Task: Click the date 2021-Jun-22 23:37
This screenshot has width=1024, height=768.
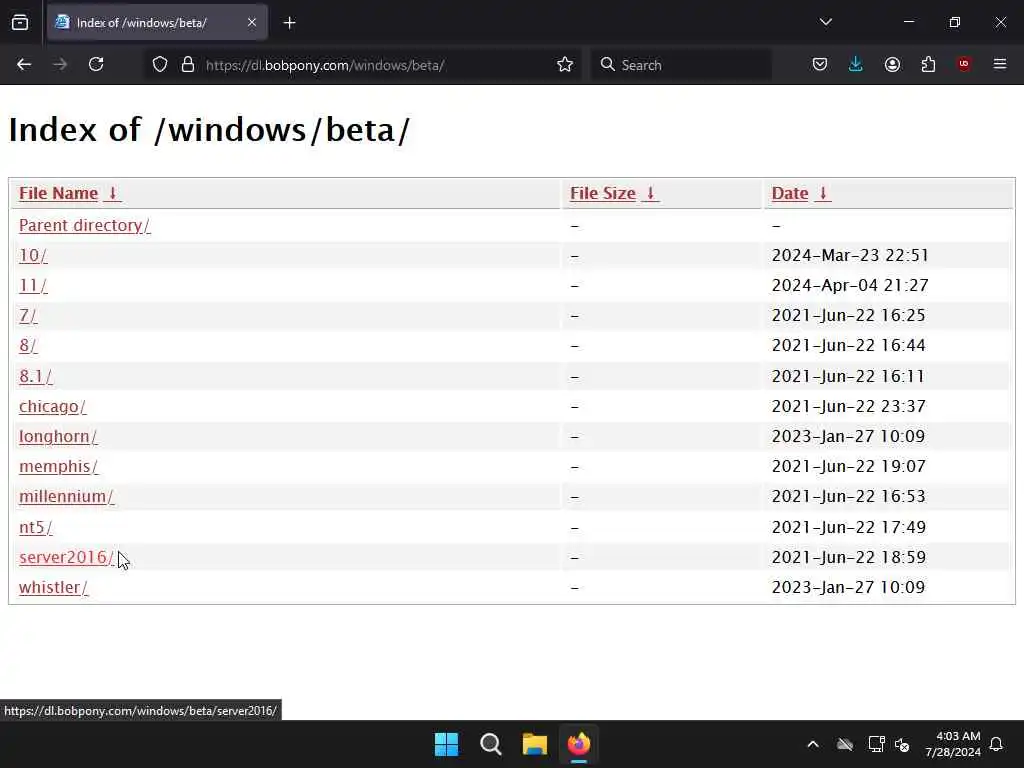Action: 848,406
